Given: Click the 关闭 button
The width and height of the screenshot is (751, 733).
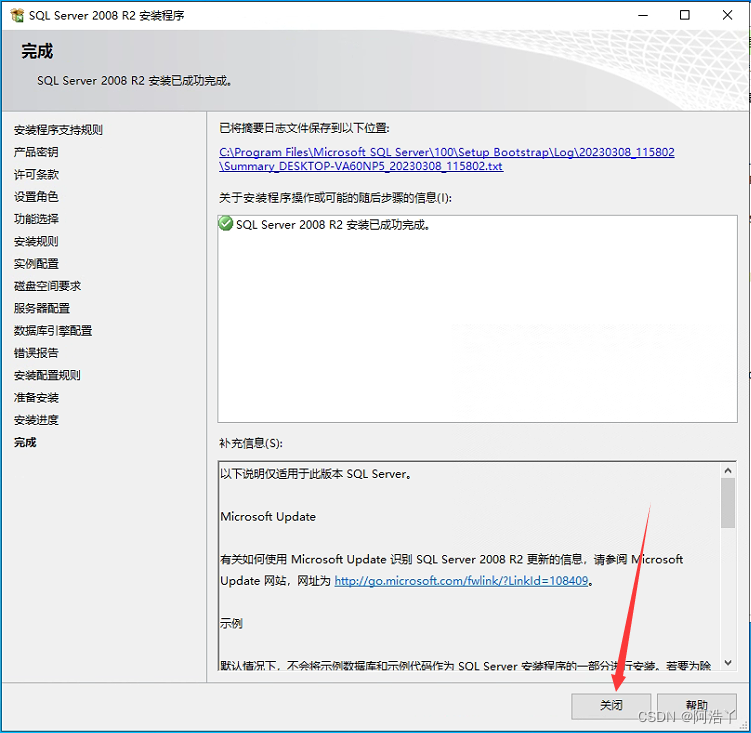Looking at the screenshot, I should [x=611, y=706].
